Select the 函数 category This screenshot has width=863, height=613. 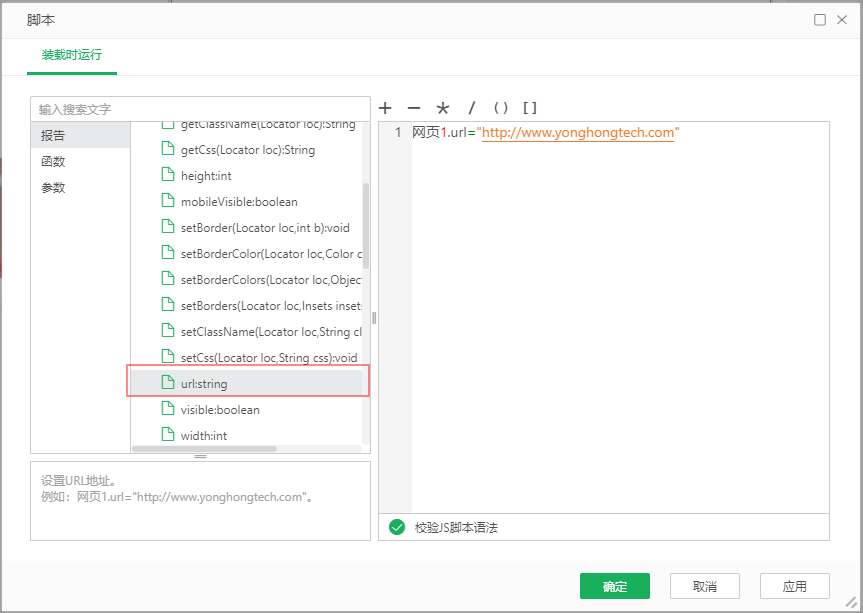coord(54,161)
